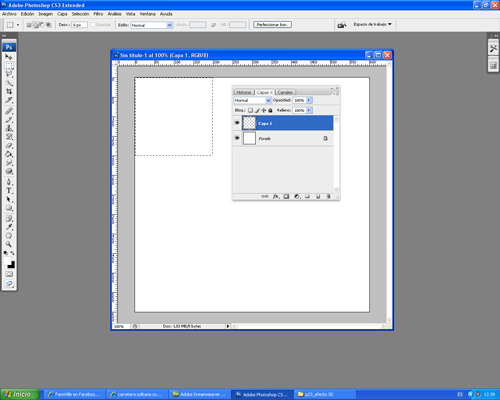Select the Dodge tool
Screen dimensions: 500x400
click(x=9, y=172)
